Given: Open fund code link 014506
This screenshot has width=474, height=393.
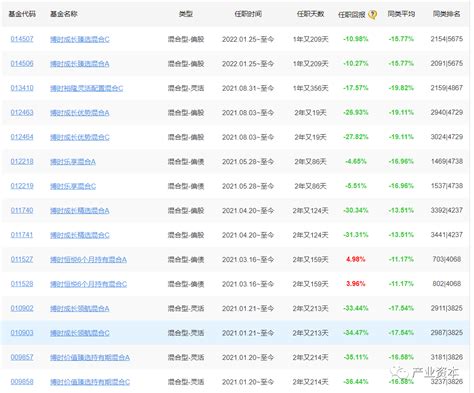Looking at the screenshot, I should point(22,63).
